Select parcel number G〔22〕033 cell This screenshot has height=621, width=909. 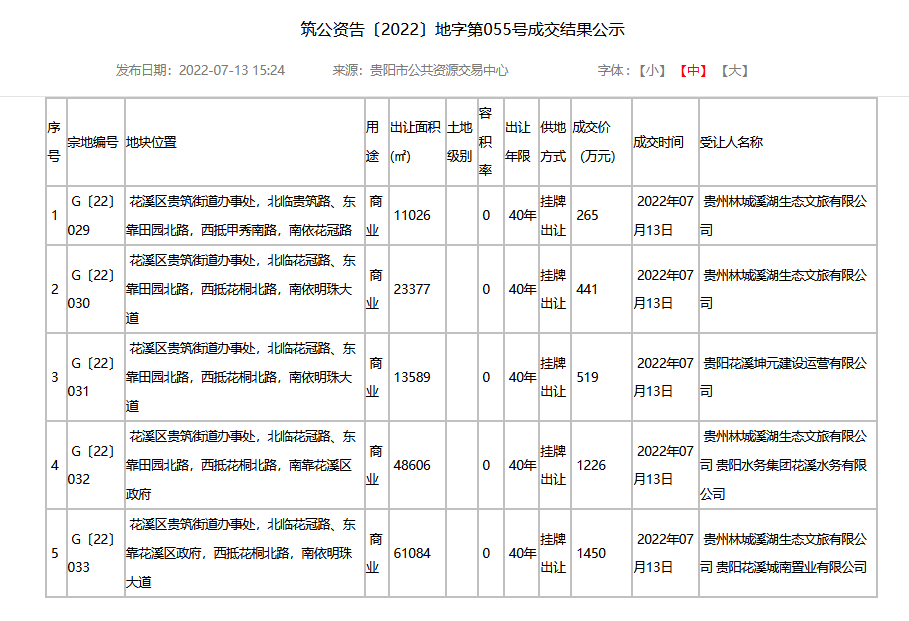[x=93, y=553]
